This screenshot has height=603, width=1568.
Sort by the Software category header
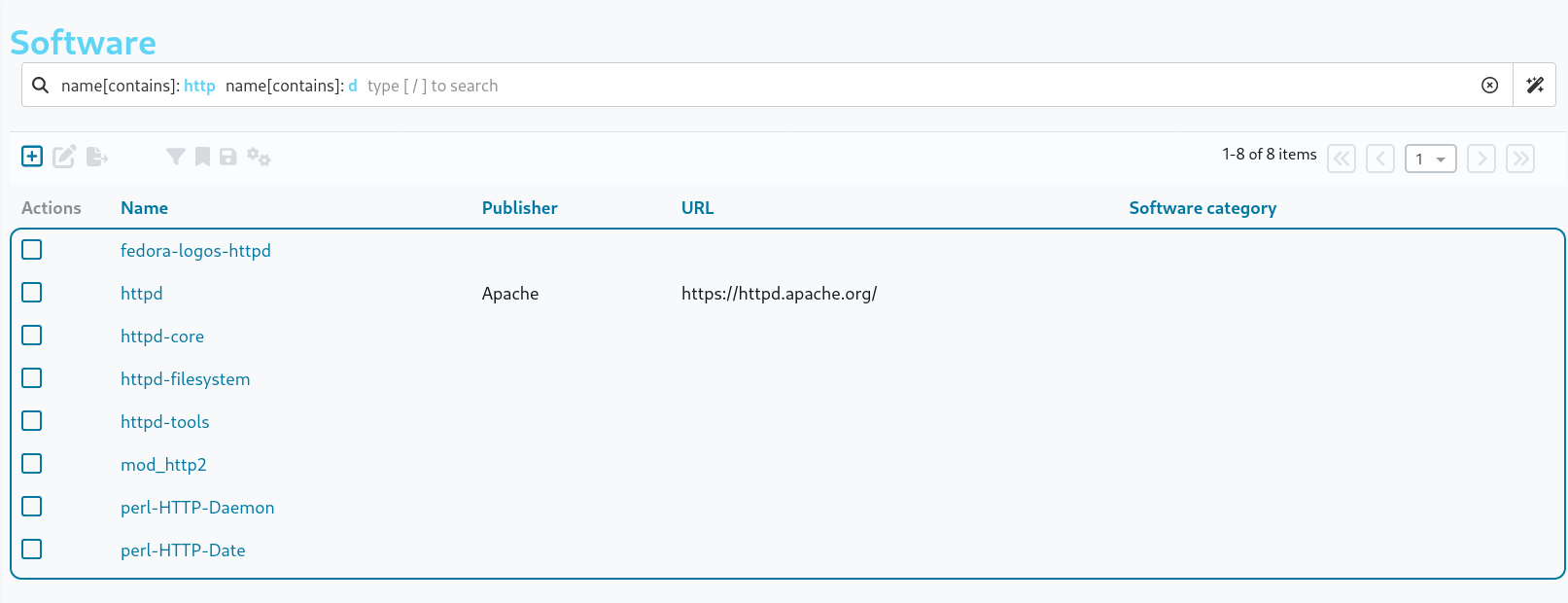[1202, 208]
